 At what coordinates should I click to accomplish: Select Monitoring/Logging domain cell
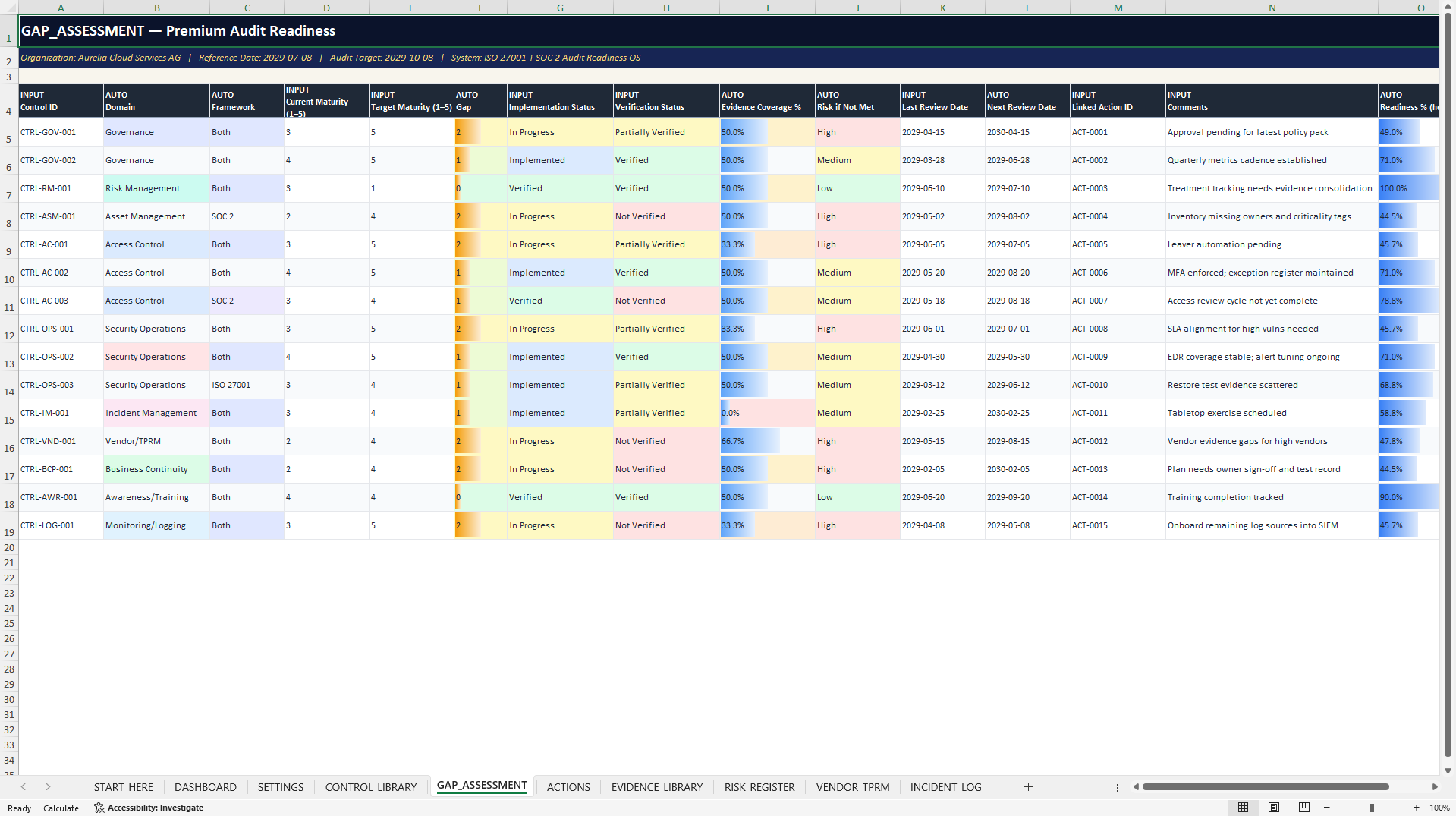coord(156,525)
